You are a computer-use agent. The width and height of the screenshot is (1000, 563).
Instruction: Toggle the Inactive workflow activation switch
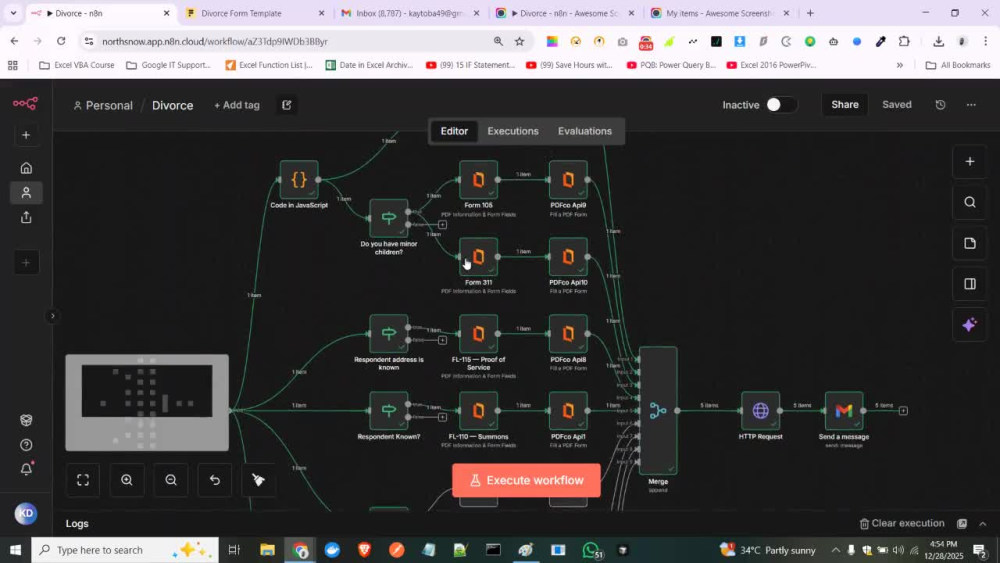(x=781, y=105)
